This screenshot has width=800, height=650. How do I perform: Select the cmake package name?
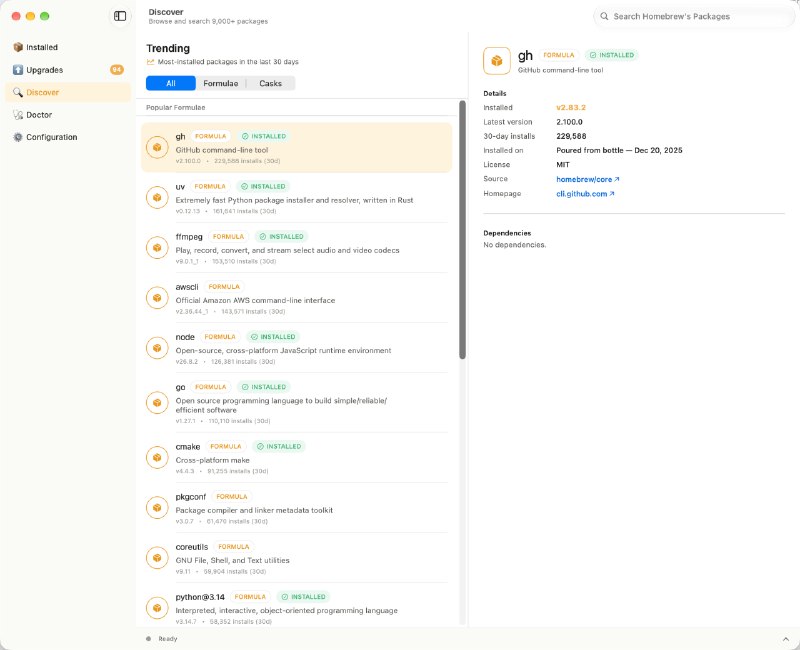(x=188, y=446)
